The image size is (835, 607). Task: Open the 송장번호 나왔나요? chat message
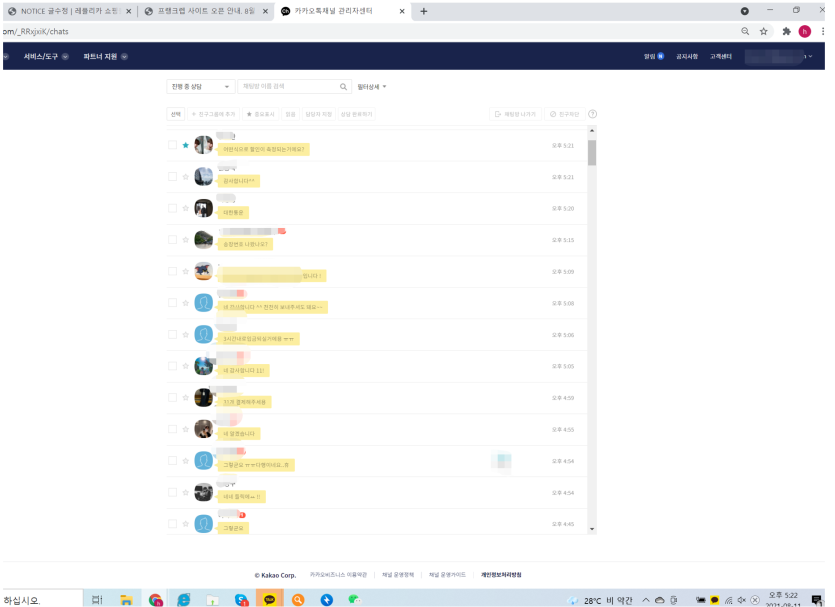click(x=245, y=244)
